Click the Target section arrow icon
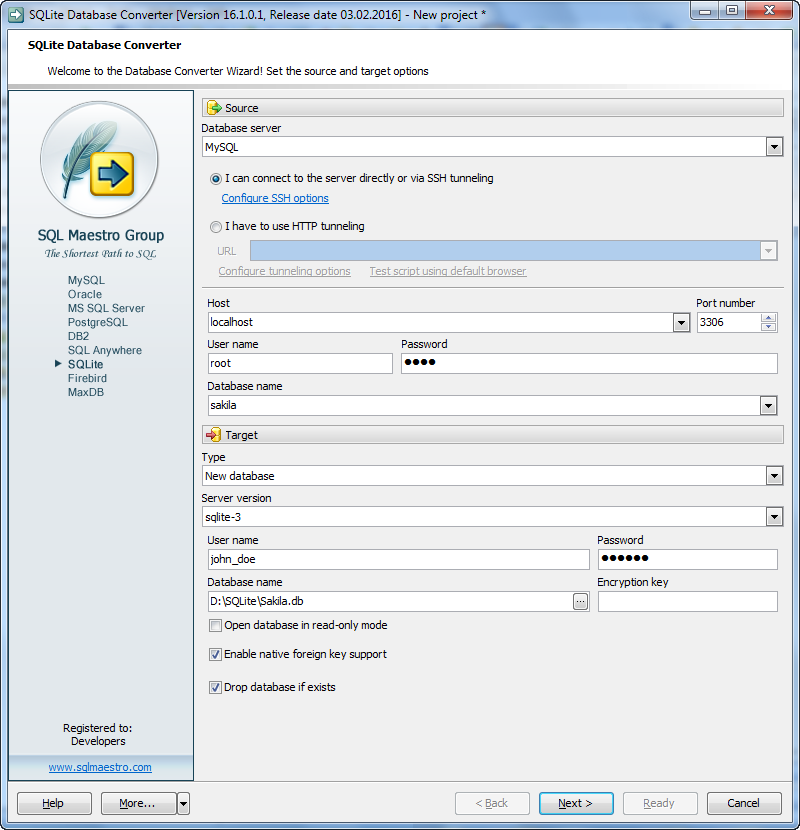The height and width of the screenshot is (830, 800). (214, 435)
